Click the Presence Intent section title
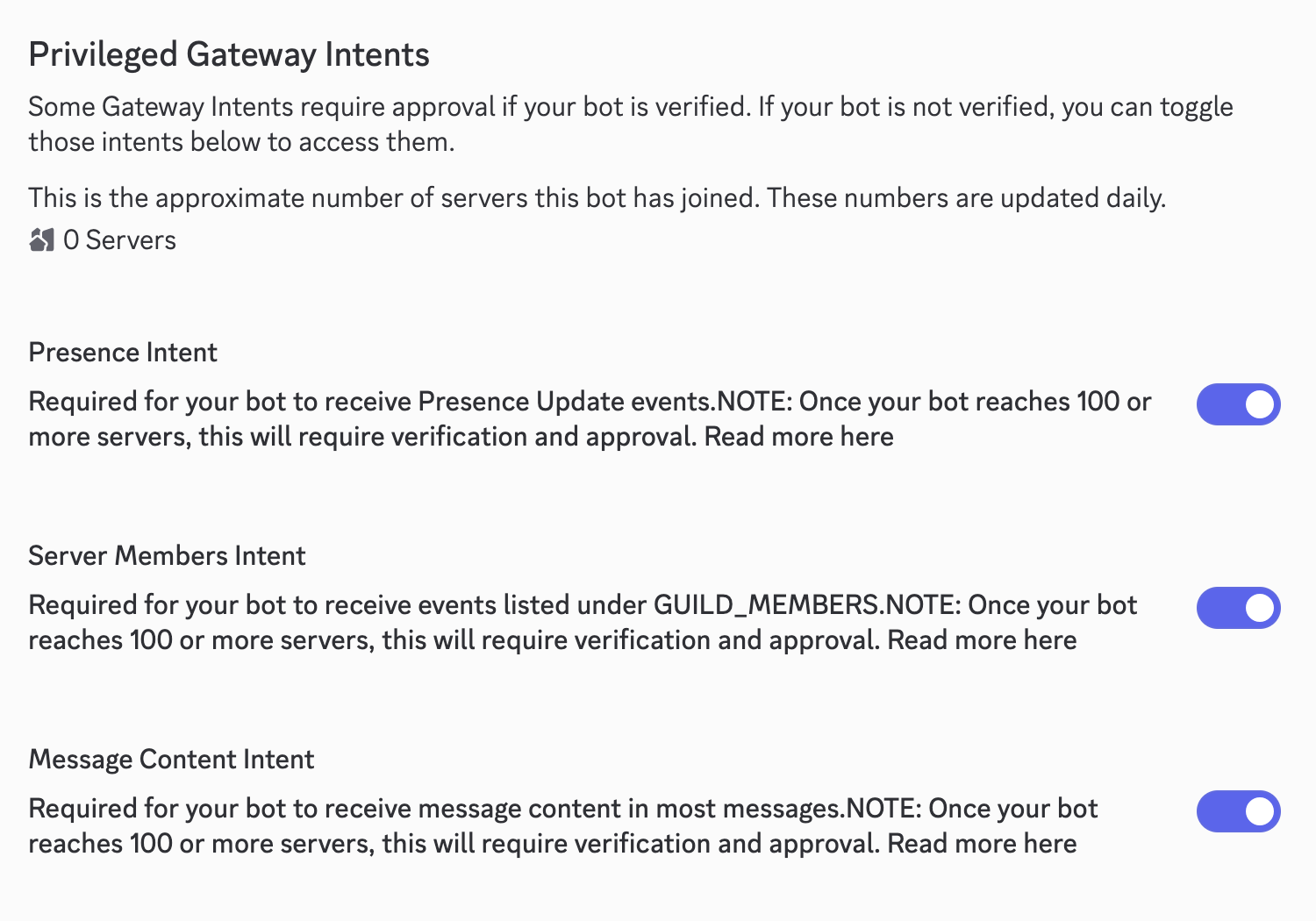Image resolution: width=1316 pixels, height=921 pixels. 123,353
